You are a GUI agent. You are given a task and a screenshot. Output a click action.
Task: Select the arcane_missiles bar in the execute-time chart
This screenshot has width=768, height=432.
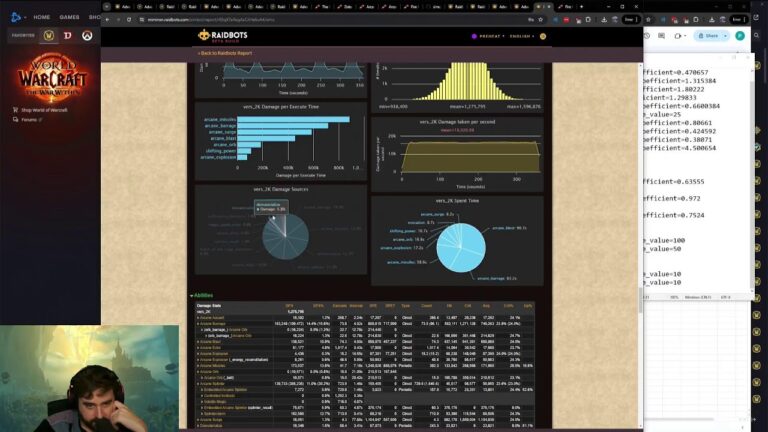293,120
